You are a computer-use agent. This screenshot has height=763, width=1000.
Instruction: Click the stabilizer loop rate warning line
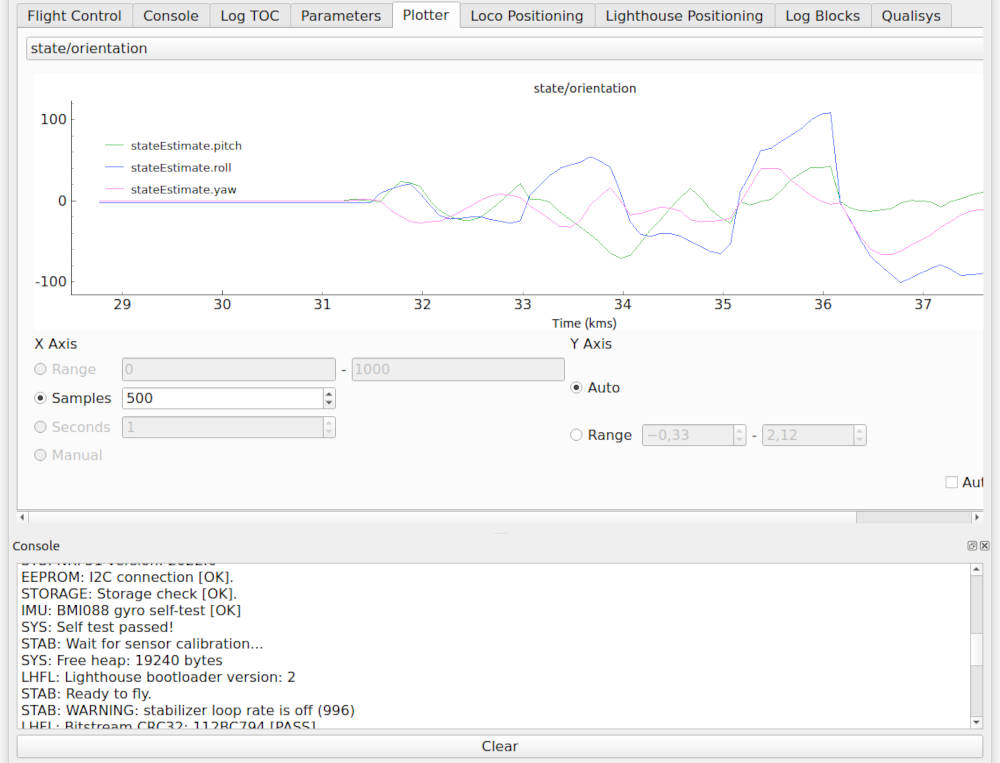[188, 711]
